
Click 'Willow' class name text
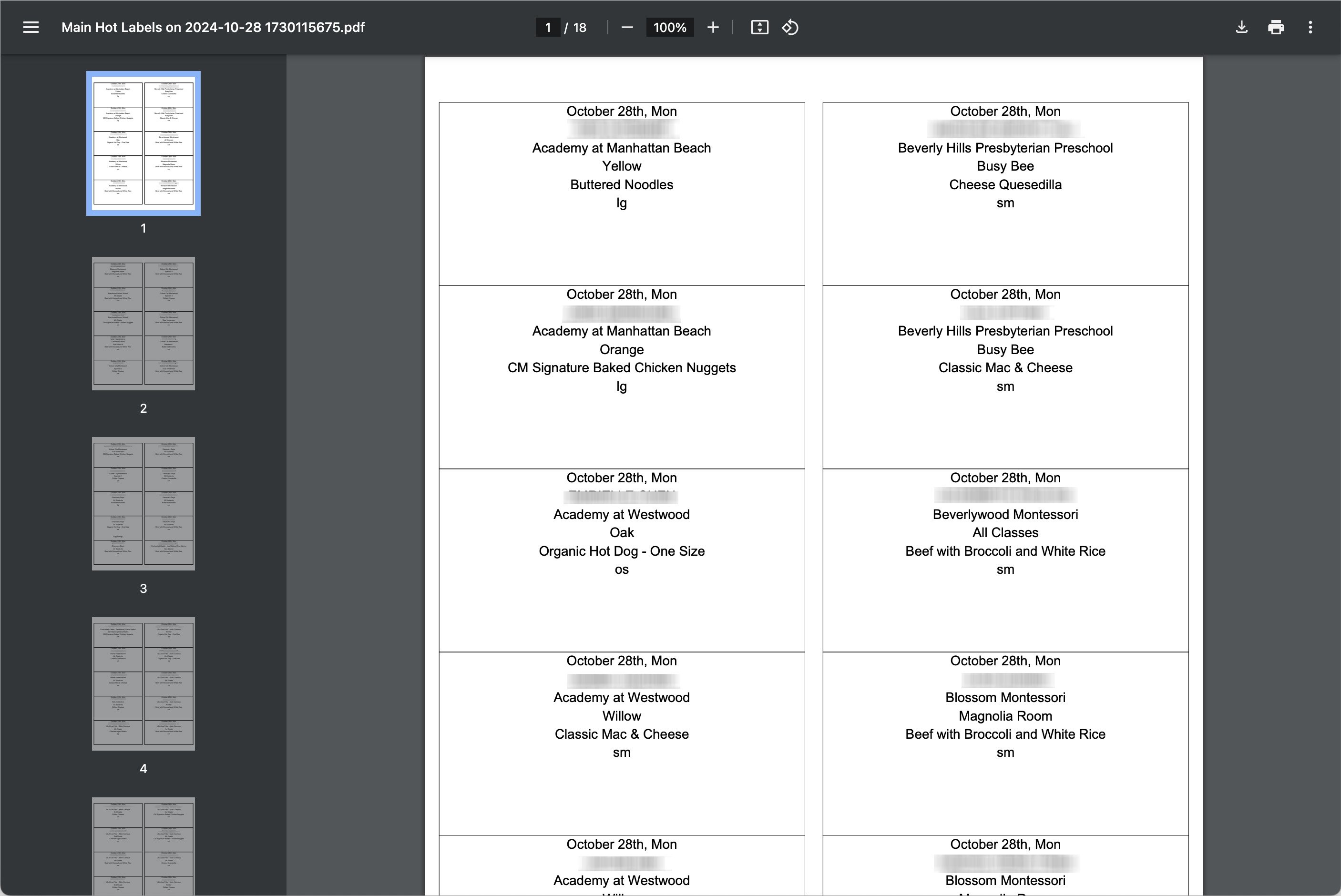(621, 716)
